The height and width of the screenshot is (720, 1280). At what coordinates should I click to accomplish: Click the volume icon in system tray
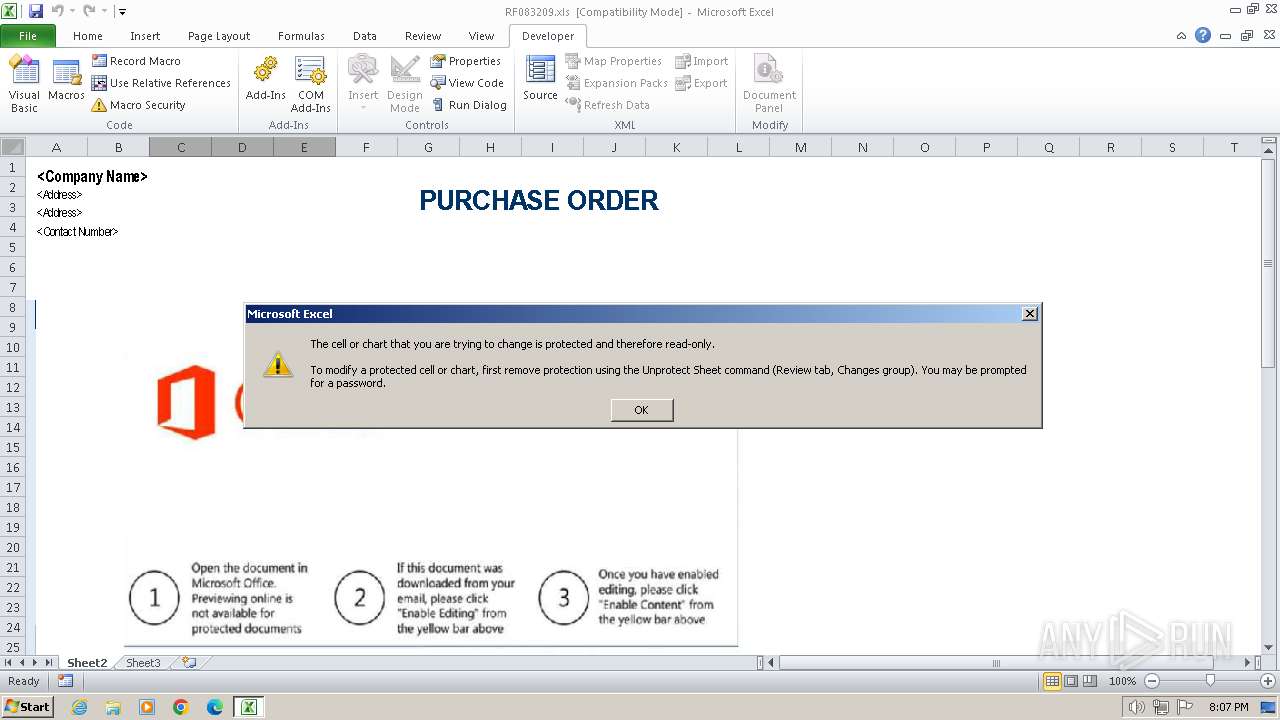[x=1137, y=707]
